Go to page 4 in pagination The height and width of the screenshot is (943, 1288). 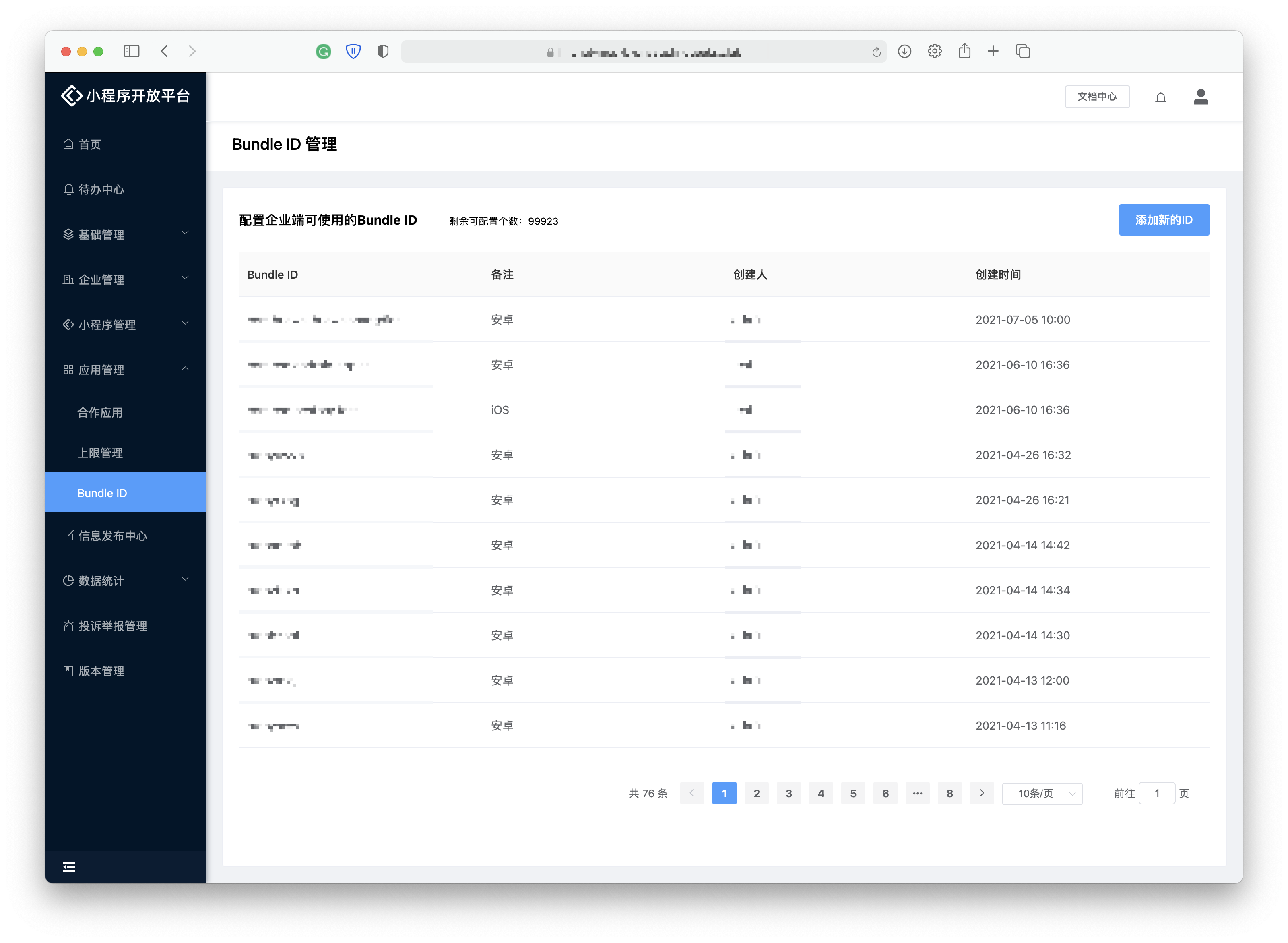click(821, 793)
